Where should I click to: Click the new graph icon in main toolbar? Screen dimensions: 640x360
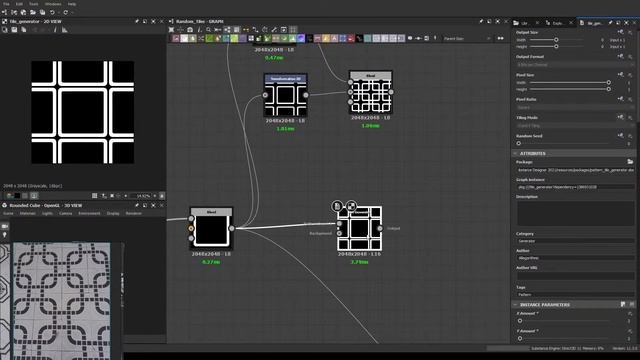pyautogui.click(x=5, y=13)
